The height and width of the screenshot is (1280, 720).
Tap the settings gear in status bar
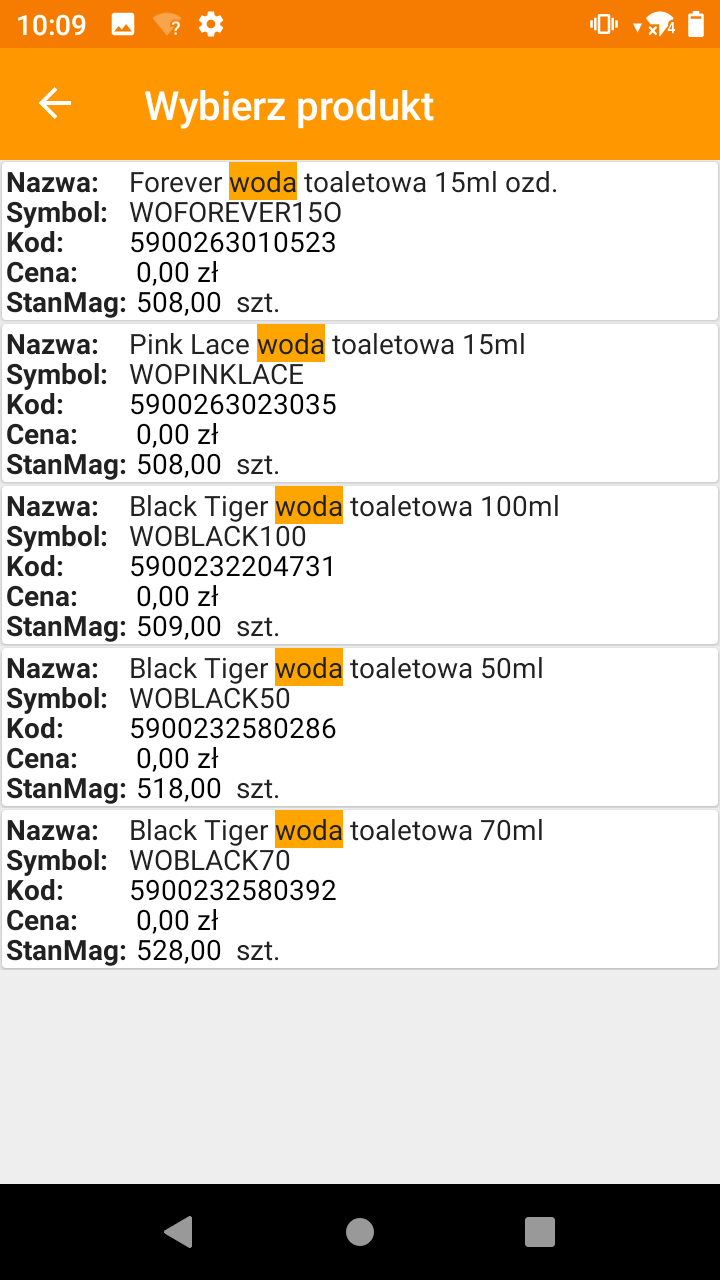210,25
